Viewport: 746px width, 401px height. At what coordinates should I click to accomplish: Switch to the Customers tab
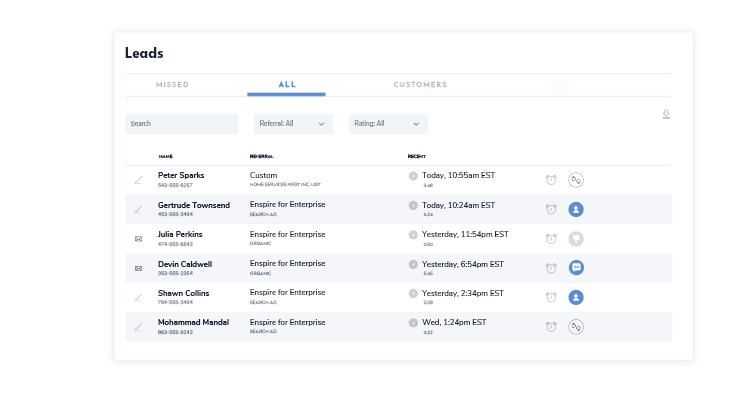point(420,85)
